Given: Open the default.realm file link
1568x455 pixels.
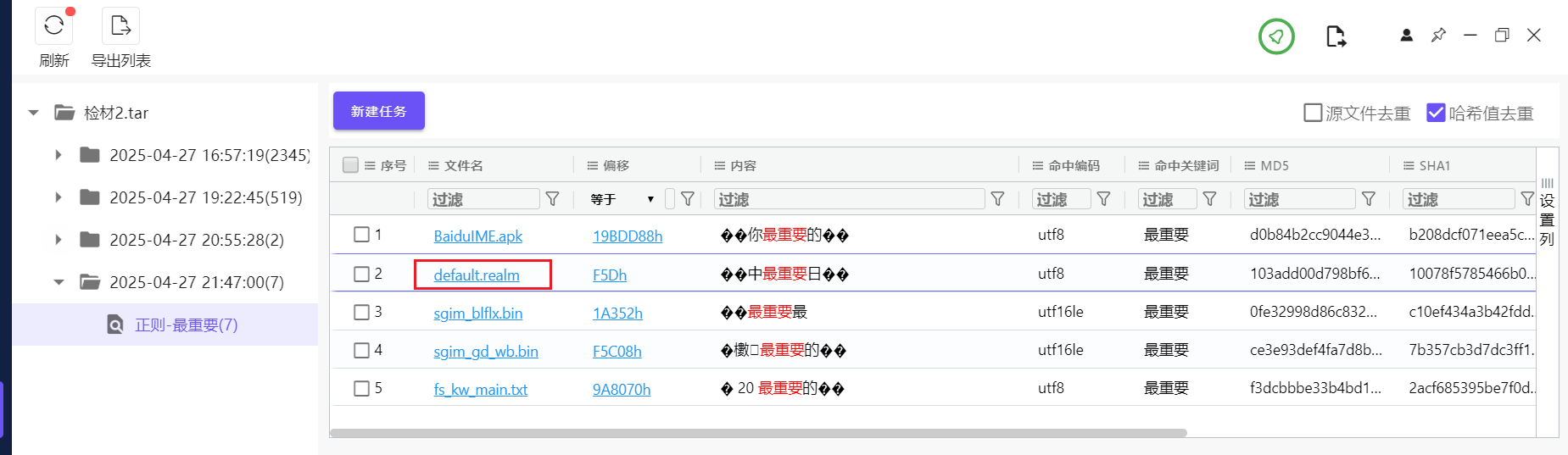Looking at the screenshot, I should pyautogui.click(x=477, y=275).
